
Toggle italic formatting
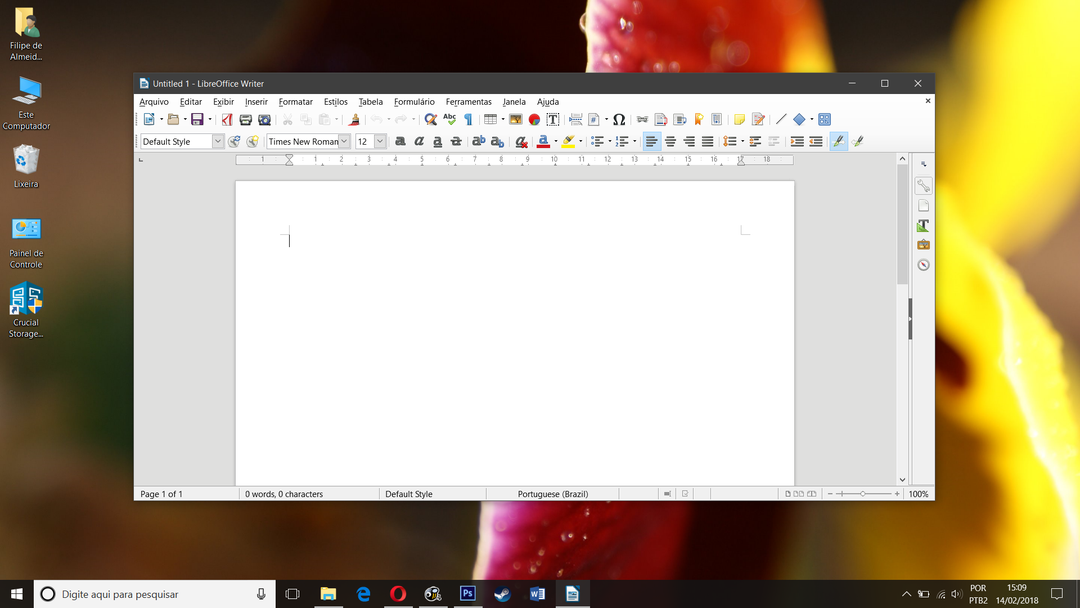[x=419, y=141]
